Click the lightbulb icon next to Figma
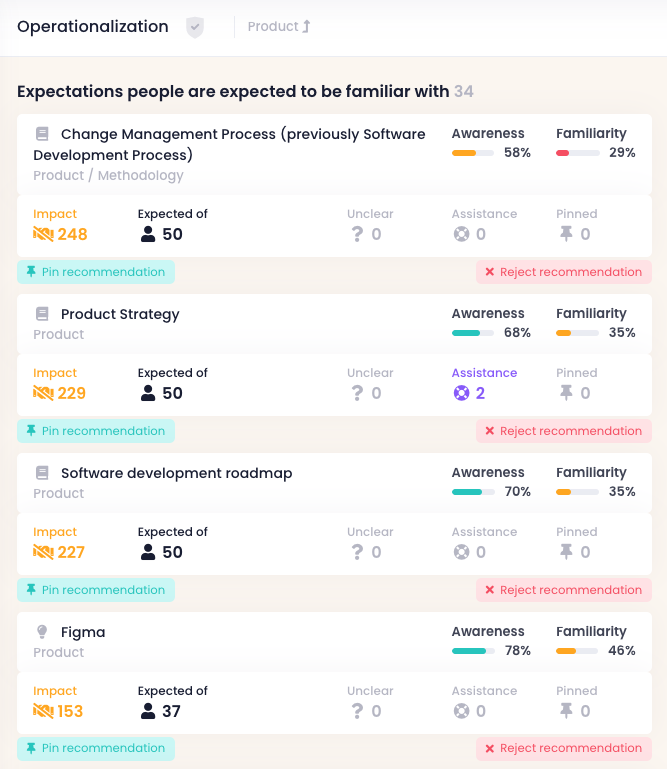The height and width of the screenshot is (769, 667). [x=42, y=632]
